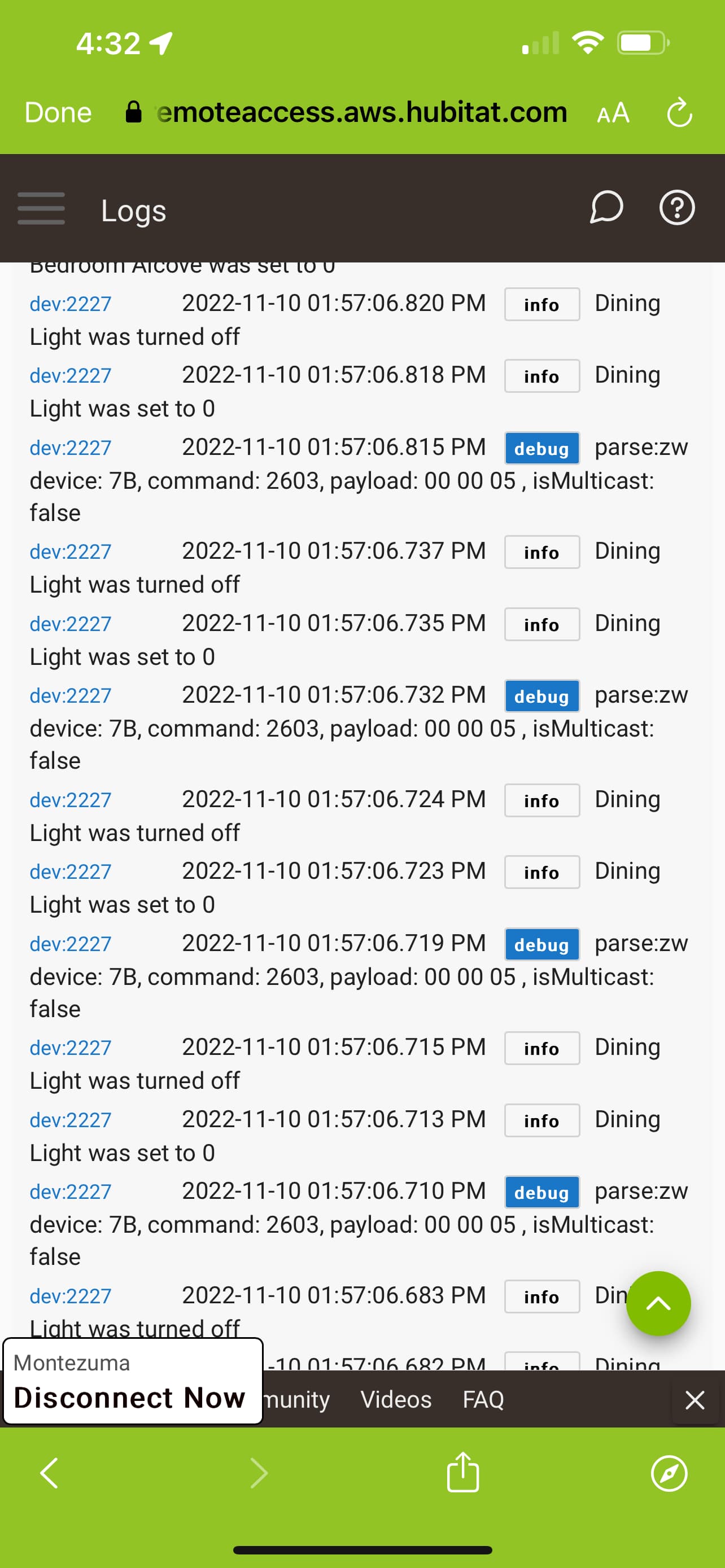Open page in Safari compass icon
725x1568 pixels.
coord(669,1473)
